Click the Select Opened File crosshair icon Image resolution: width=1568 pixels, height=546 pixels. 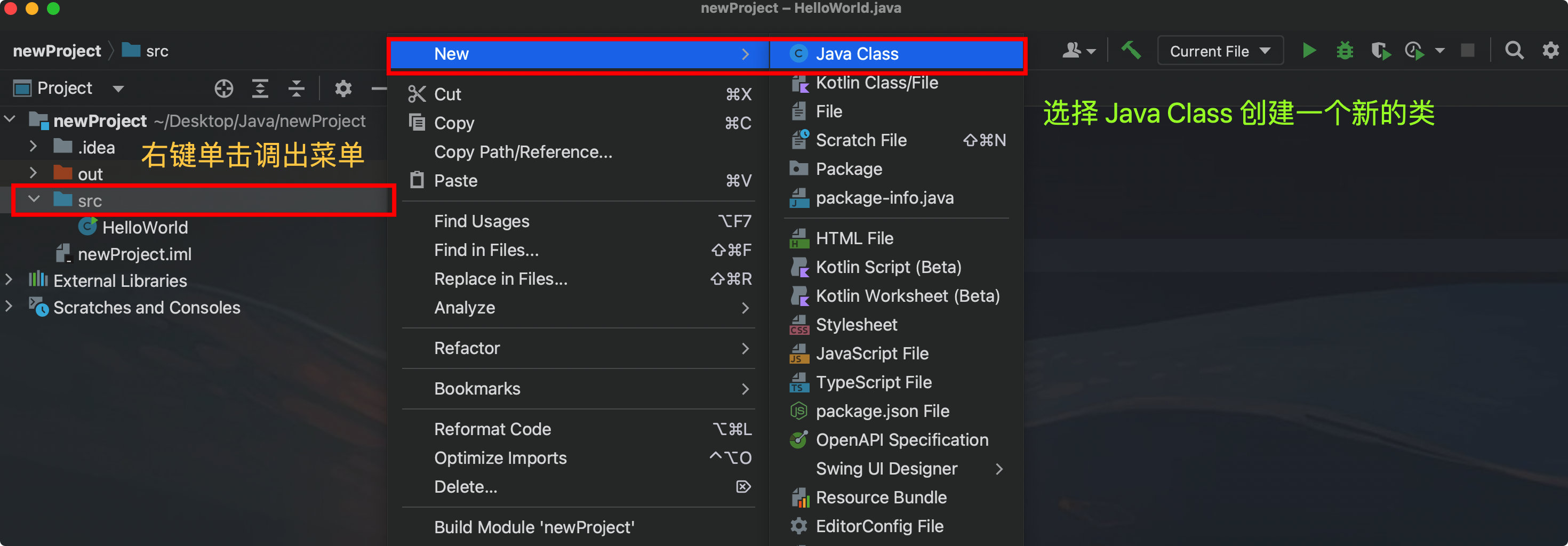tap(224, 89)
